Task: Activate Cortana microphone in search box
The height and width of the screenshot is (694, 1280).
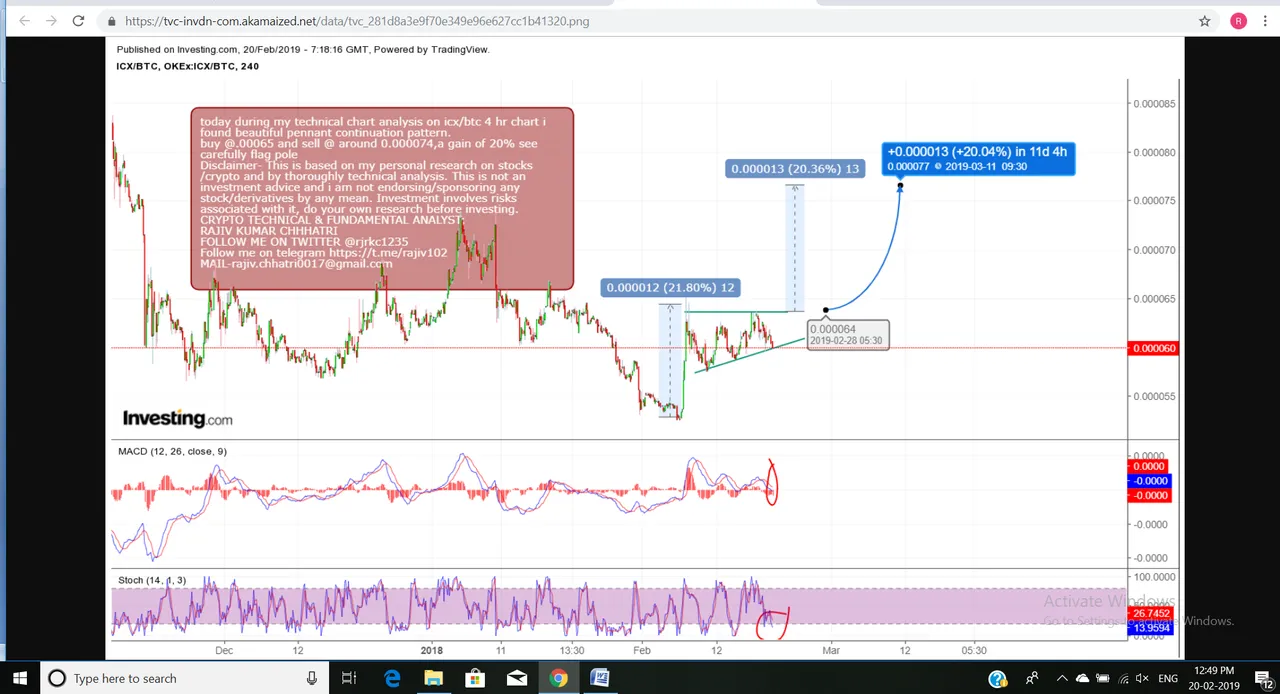Action: [312, 678]
